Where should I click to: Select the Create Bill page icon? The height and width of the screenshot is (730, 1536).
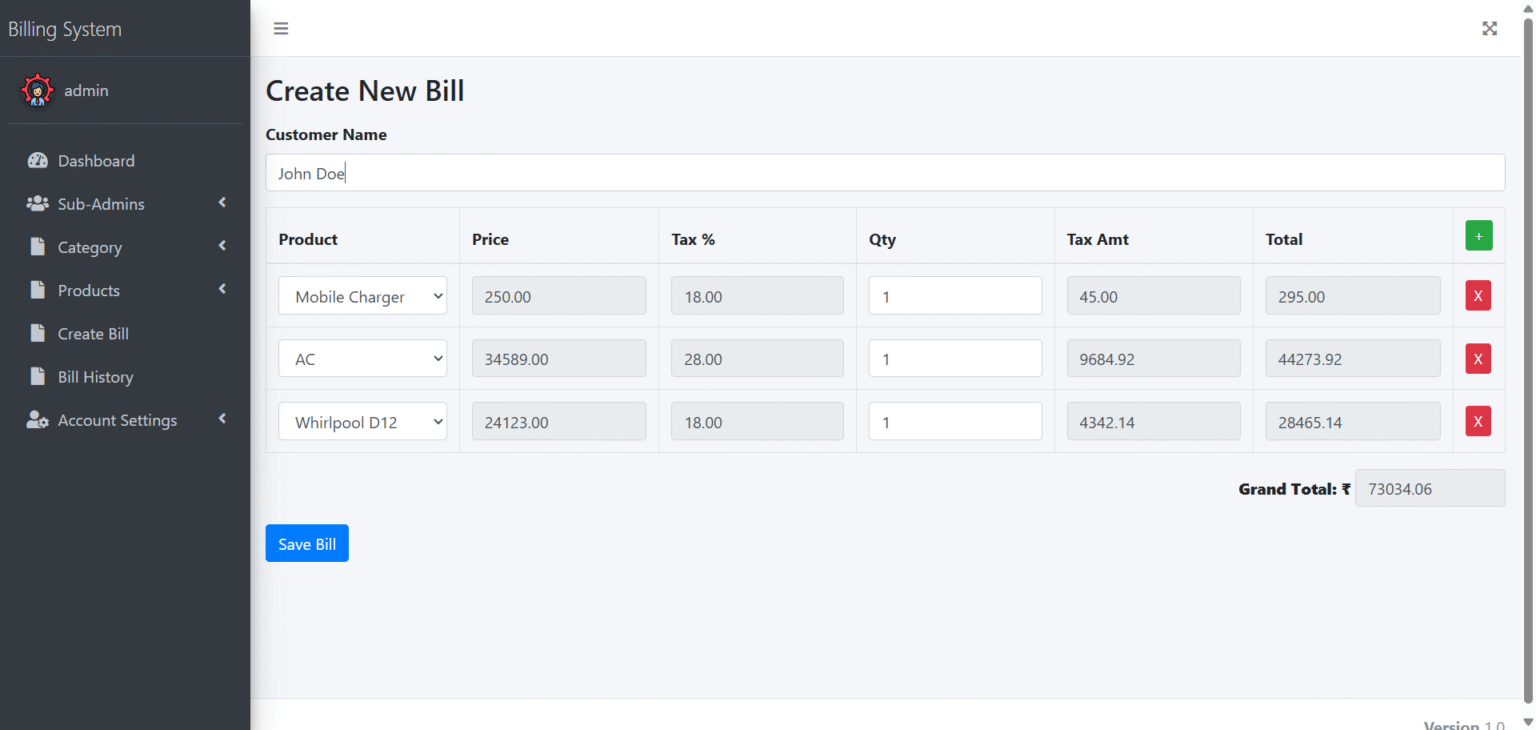37,333
